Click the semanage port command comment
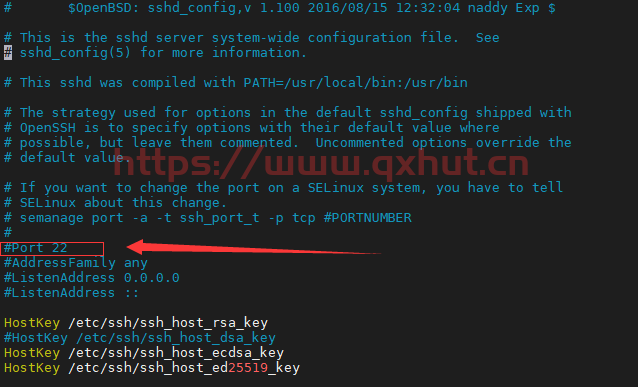The width and height of the screenshot is (638, 387). coord(208,218)
